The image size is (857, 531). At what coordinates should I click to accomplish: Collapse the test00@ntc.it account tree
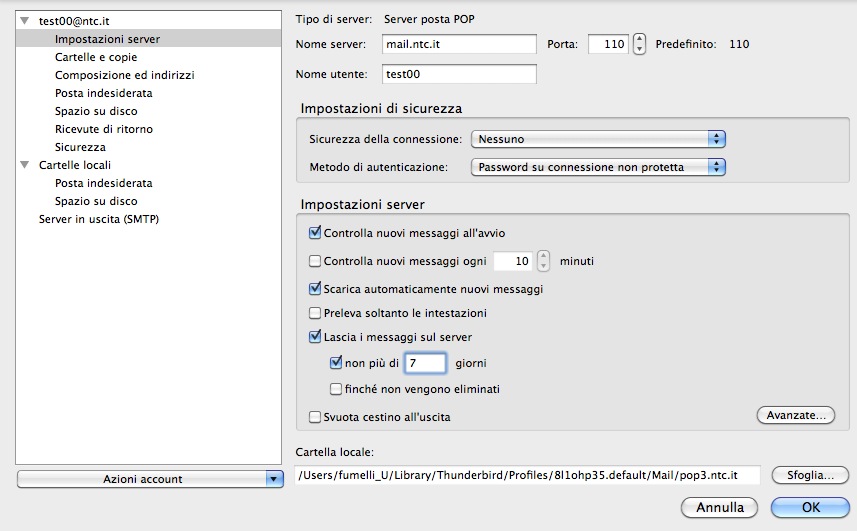(x=24, y=21)
